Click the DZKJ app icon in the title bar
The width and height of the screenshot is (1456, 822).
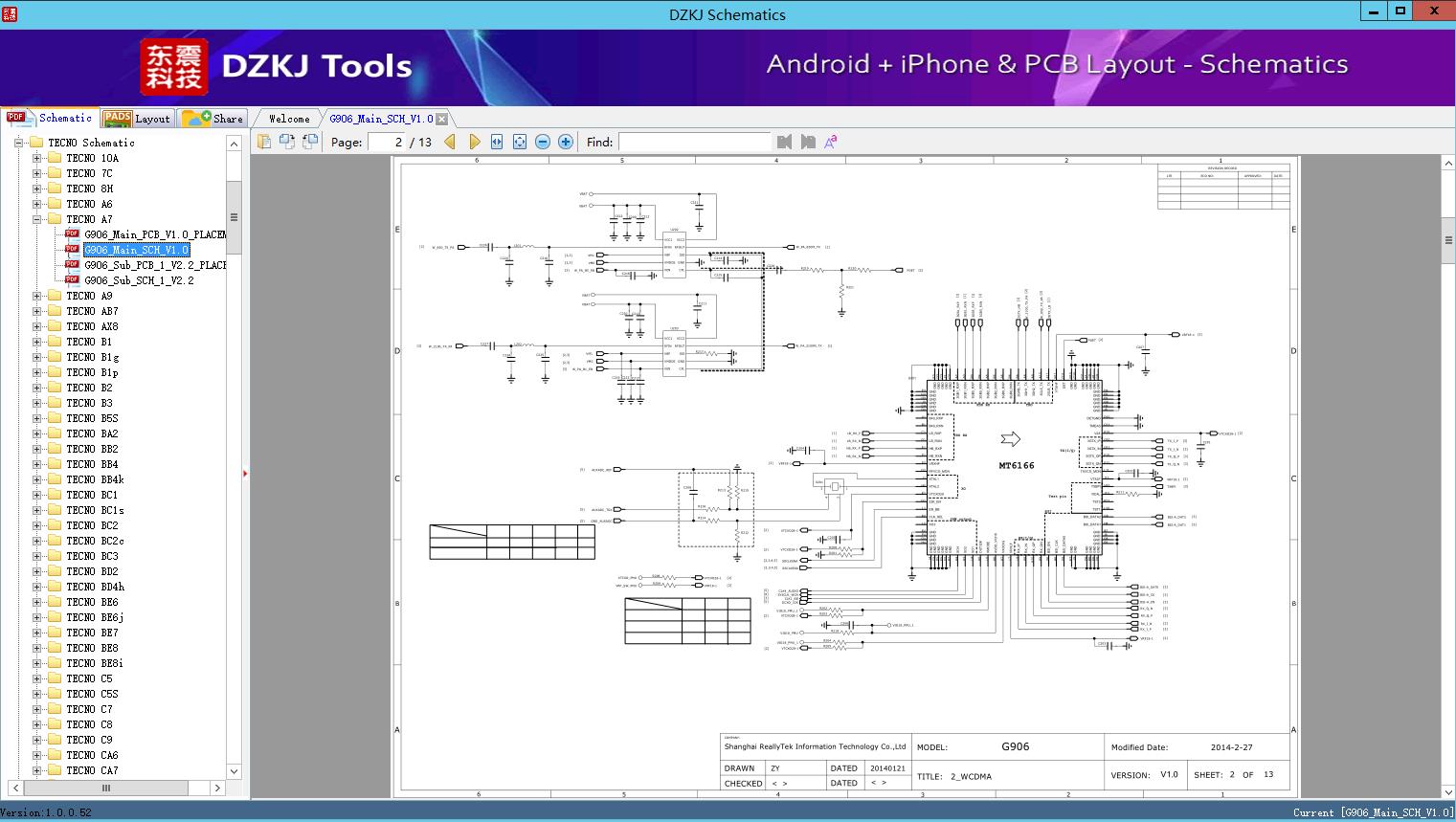[10, 13]
